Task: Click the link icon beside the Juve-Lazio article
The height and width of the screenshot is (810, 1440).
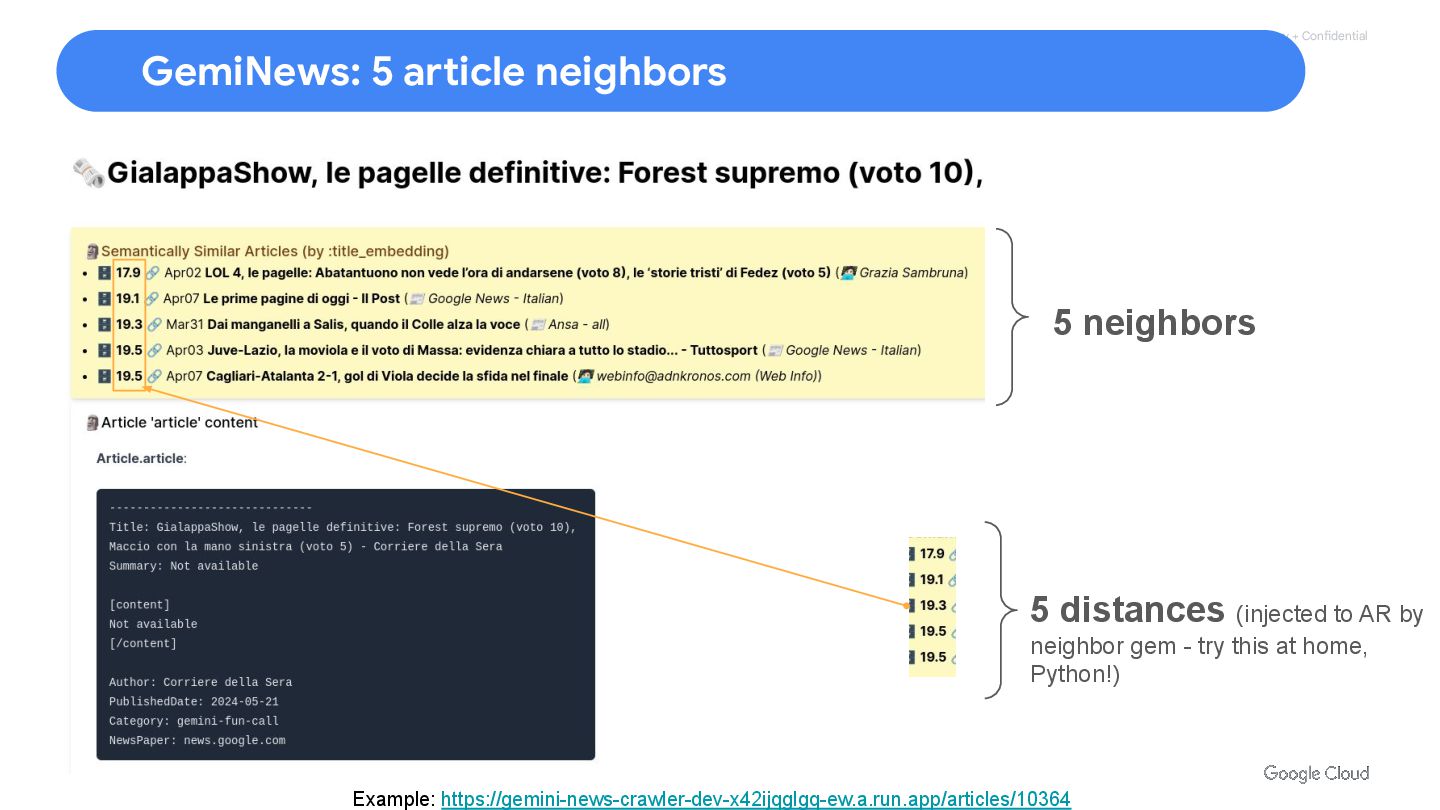Action: (155, 350)
